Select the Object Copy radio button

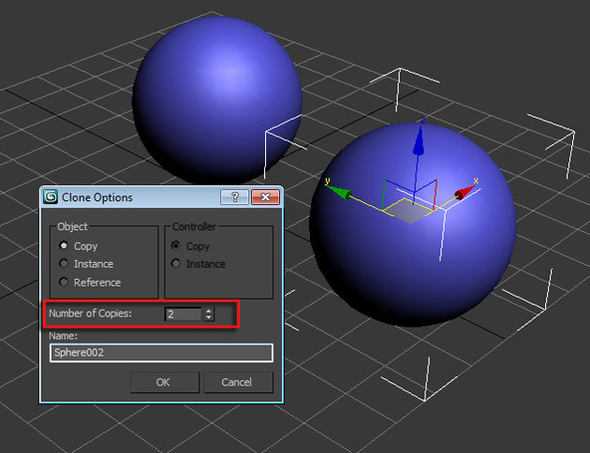(64, 246)
